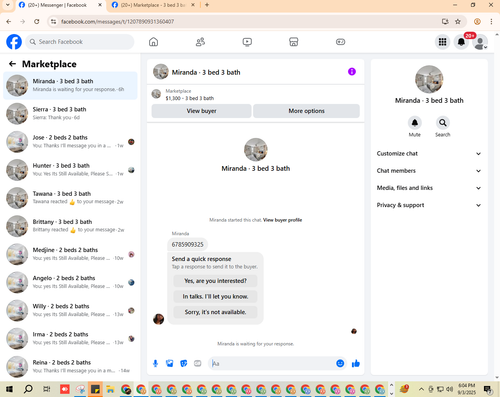
Task: Attach a photo using the image icon
Action: [170, 363]
